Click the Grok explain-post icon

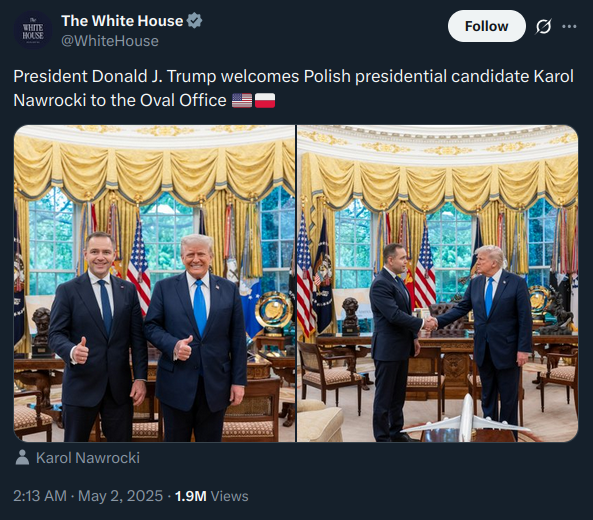[543, 26]
